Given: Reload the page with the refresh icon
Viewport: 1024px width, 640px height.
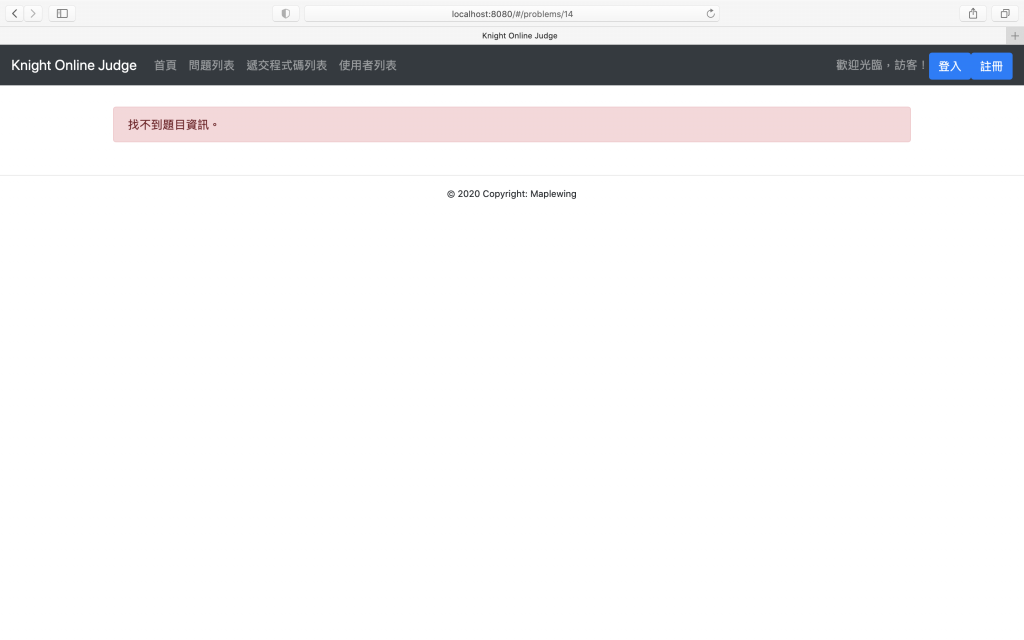Looking at the screenshot, I should (710, 14).
